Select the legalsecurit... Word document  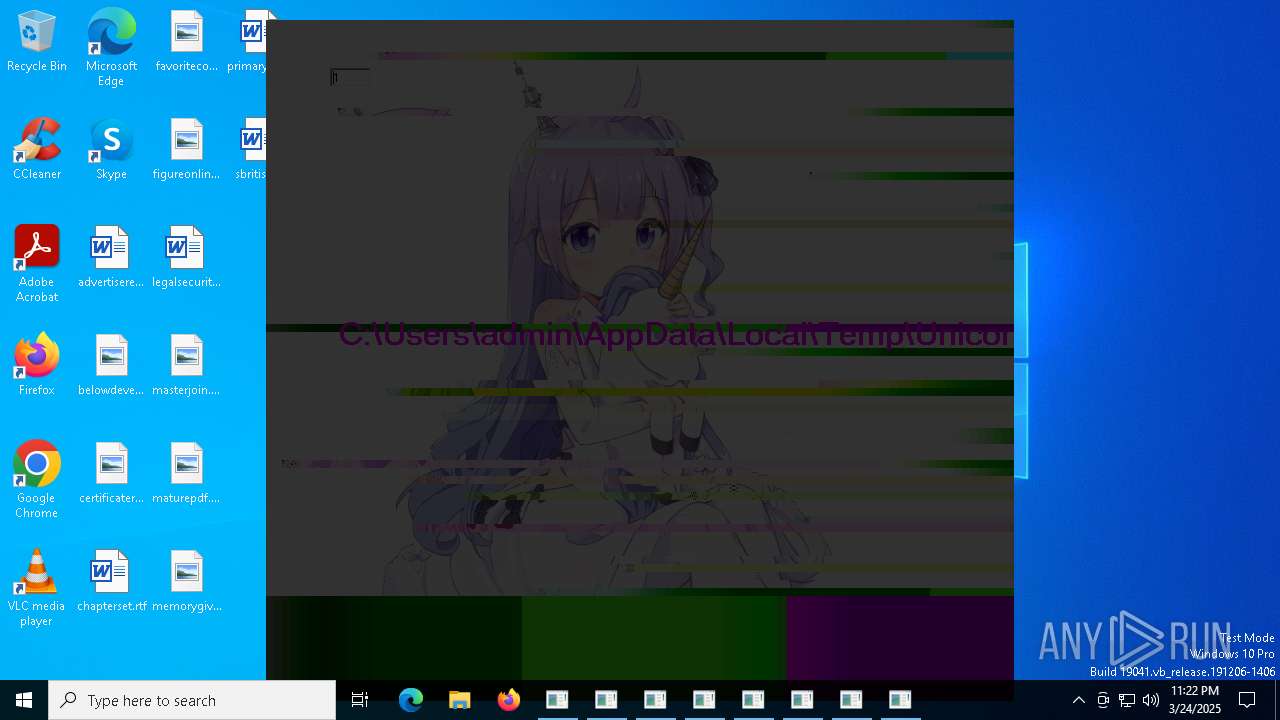coord(187,258)
